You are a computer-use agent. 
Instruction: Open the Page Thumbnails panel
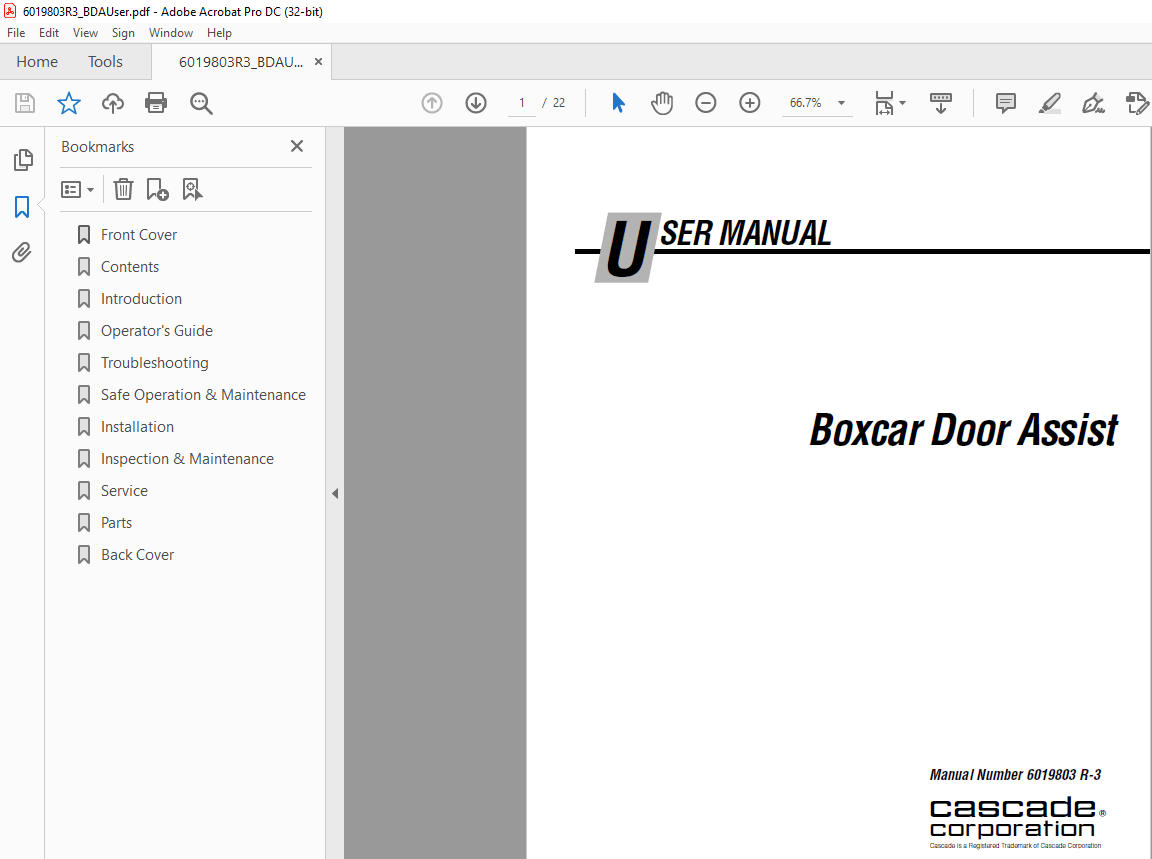point(22,160)
